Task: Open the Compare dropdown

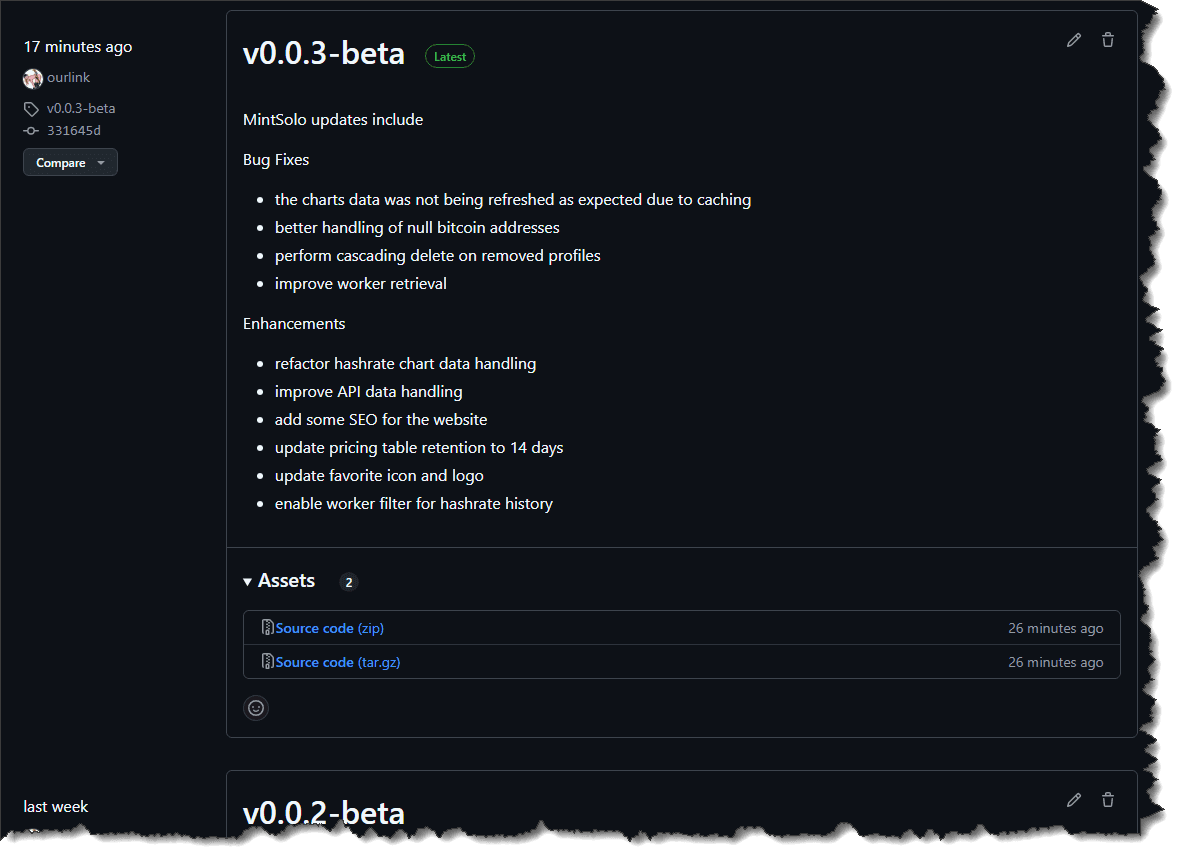Action: coord(70,163)
